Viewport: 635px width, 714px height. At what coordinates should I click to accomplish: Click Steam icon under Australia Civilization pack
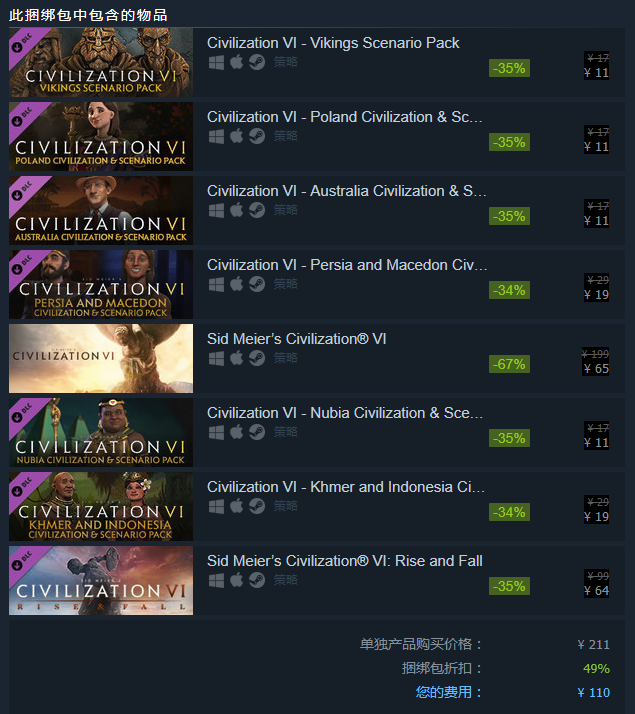257,210
